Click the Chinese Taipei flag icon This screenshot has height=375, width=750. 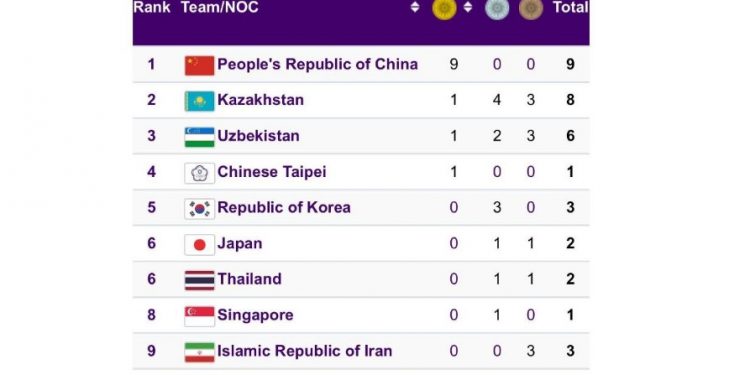tap(199, 173)
